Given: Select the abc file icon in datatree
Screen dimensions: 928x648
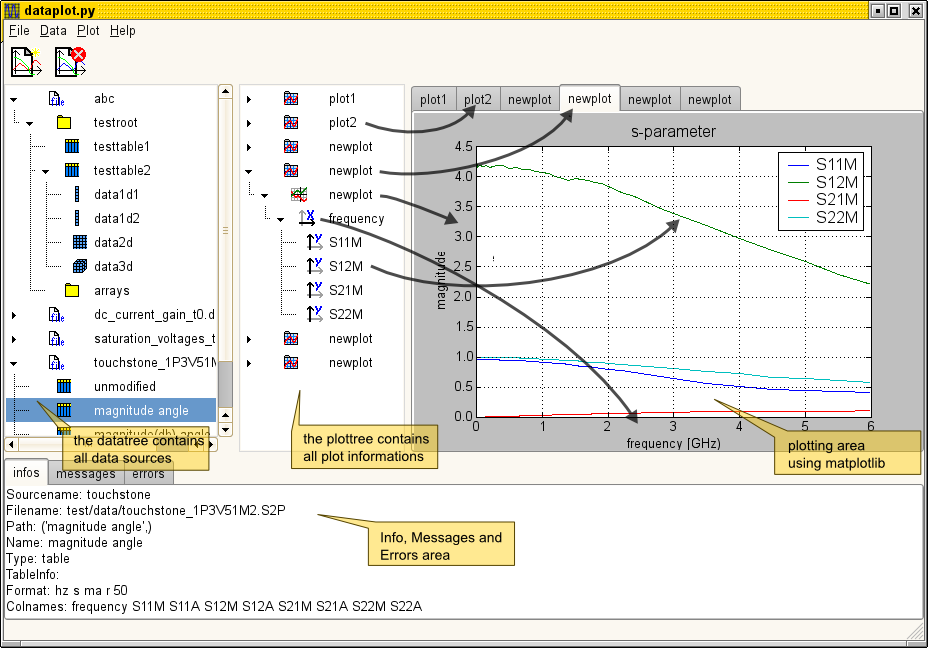Looking at the screenshot, I should pos(56,99).
